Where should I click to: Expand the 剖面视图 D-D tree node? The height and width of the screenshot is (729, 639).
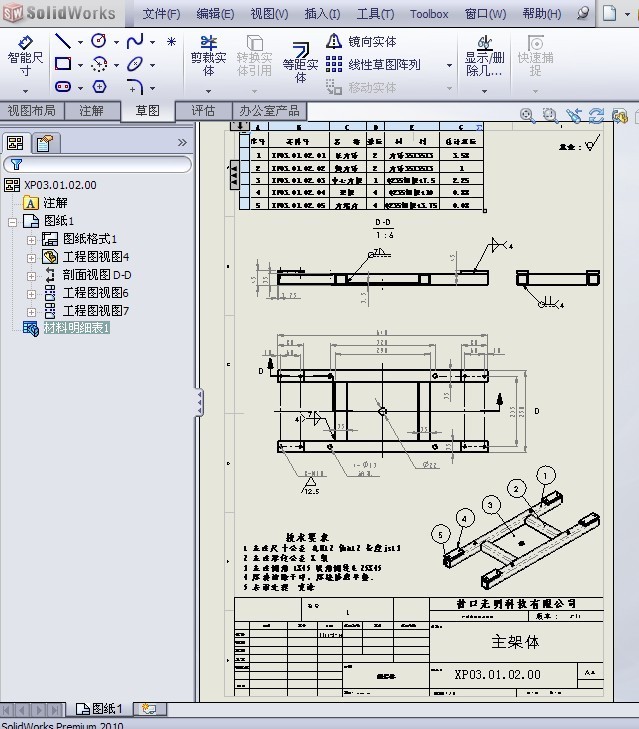pos(31,276)
